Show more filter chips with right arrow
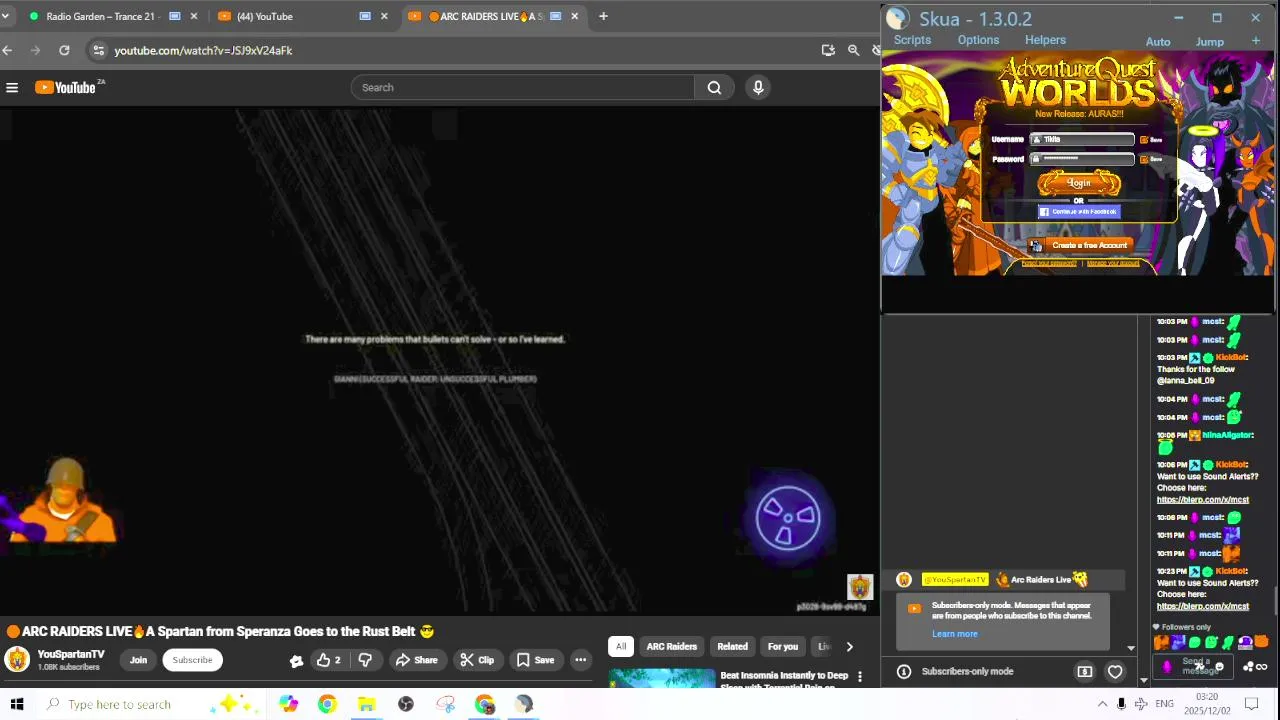Screen dimensions: 1280x720 click(849, 647)
